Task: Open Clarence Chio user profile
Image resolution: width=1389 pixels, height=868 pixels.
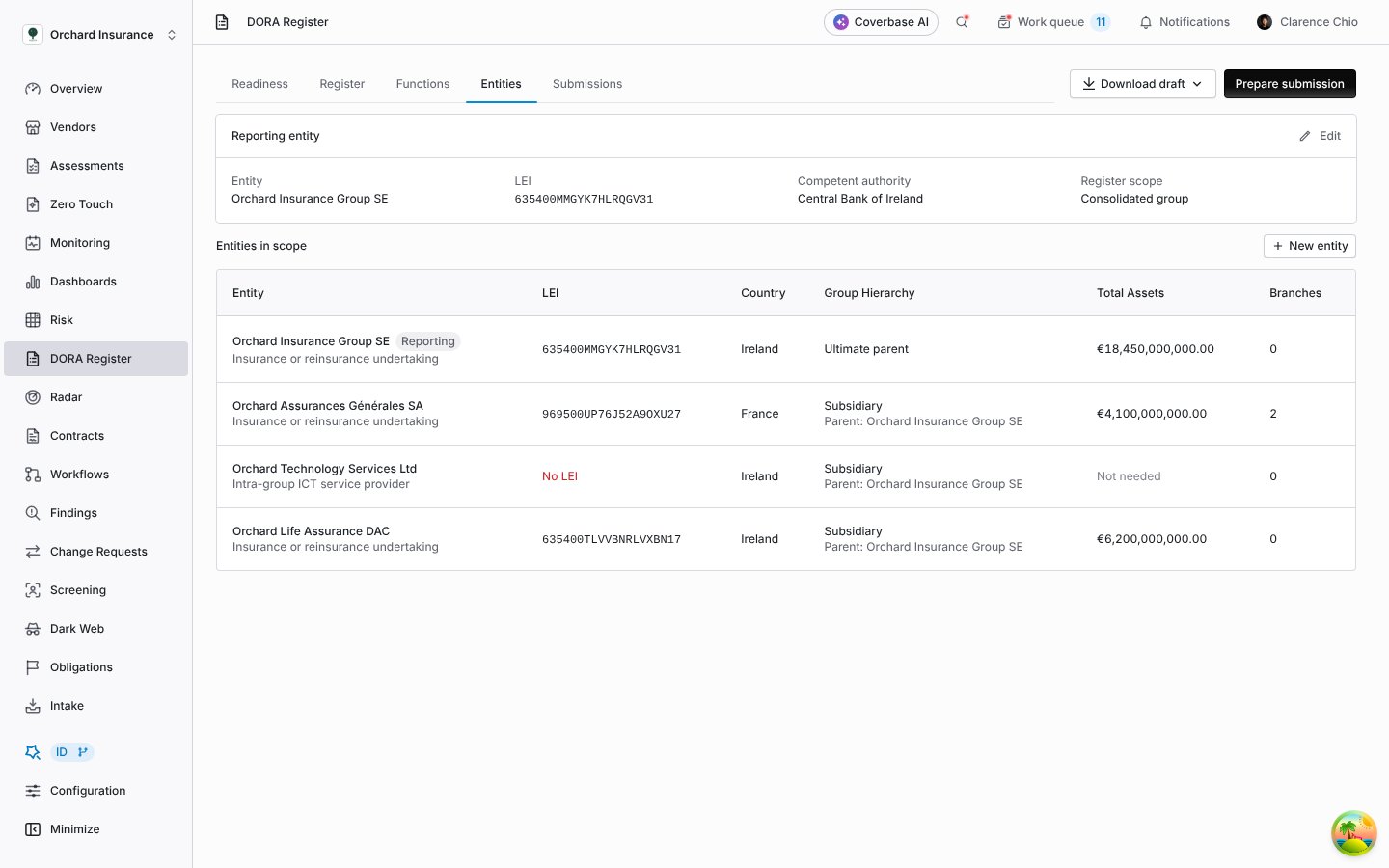Action: click(1307, 22)
